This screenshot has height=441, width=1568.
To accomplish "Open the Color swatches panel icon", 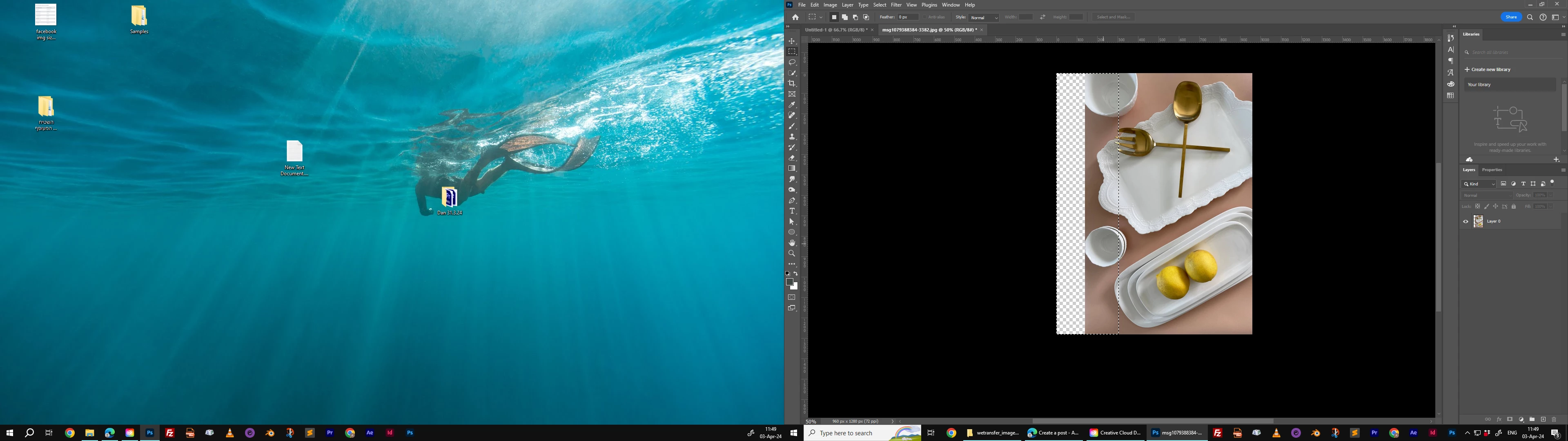I will pyautogui.click(x=1450, y=96).
